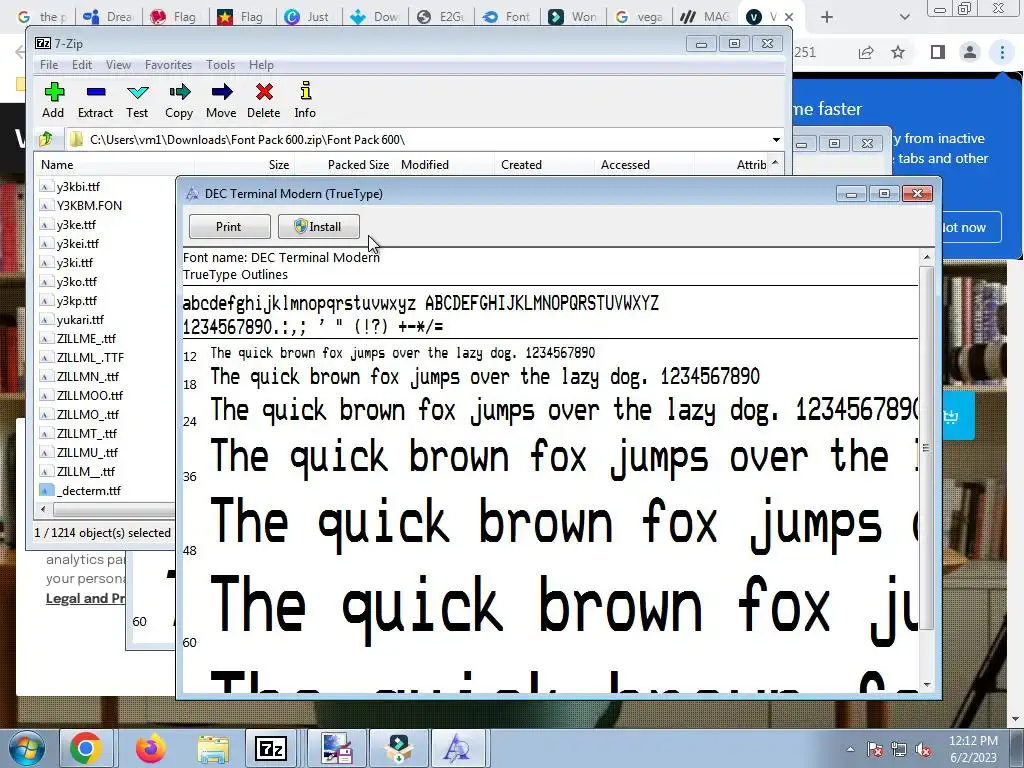Close the active Chrome tab
This screenshot has height=768, width=1024.
789,17
